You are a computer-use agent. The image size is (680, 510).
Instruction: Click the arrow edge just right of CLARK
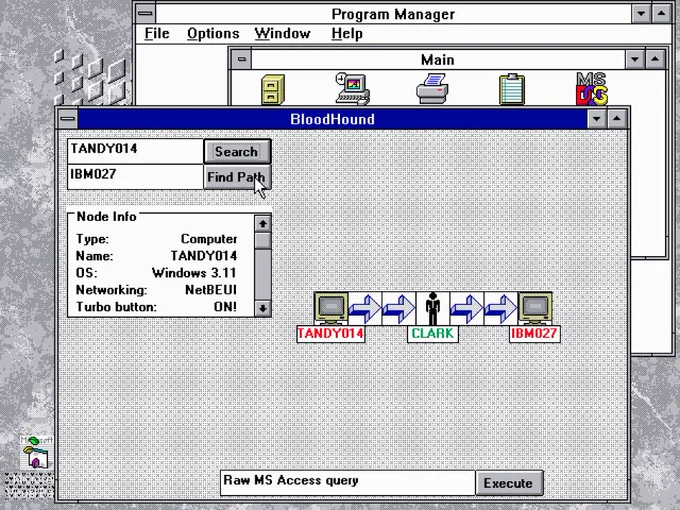pyautogui.click(x=466, y=308)
